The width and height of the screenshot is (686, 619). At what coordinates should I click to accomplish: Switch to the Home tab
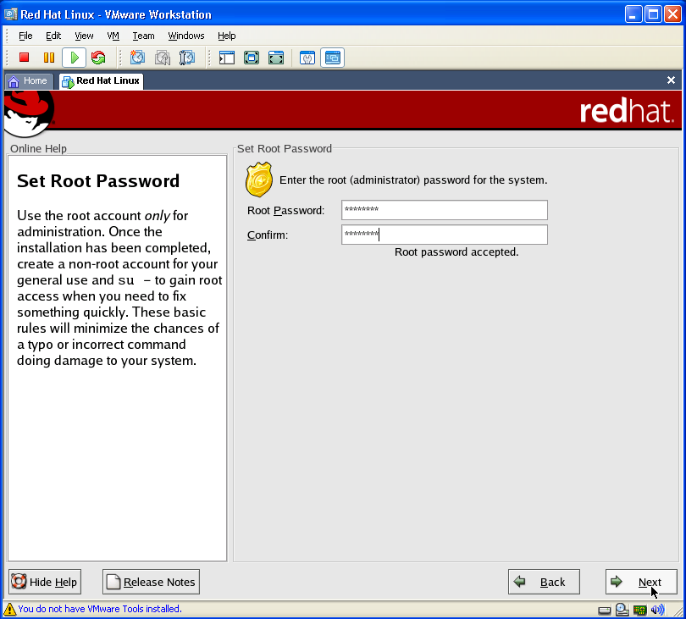[28, 81]
